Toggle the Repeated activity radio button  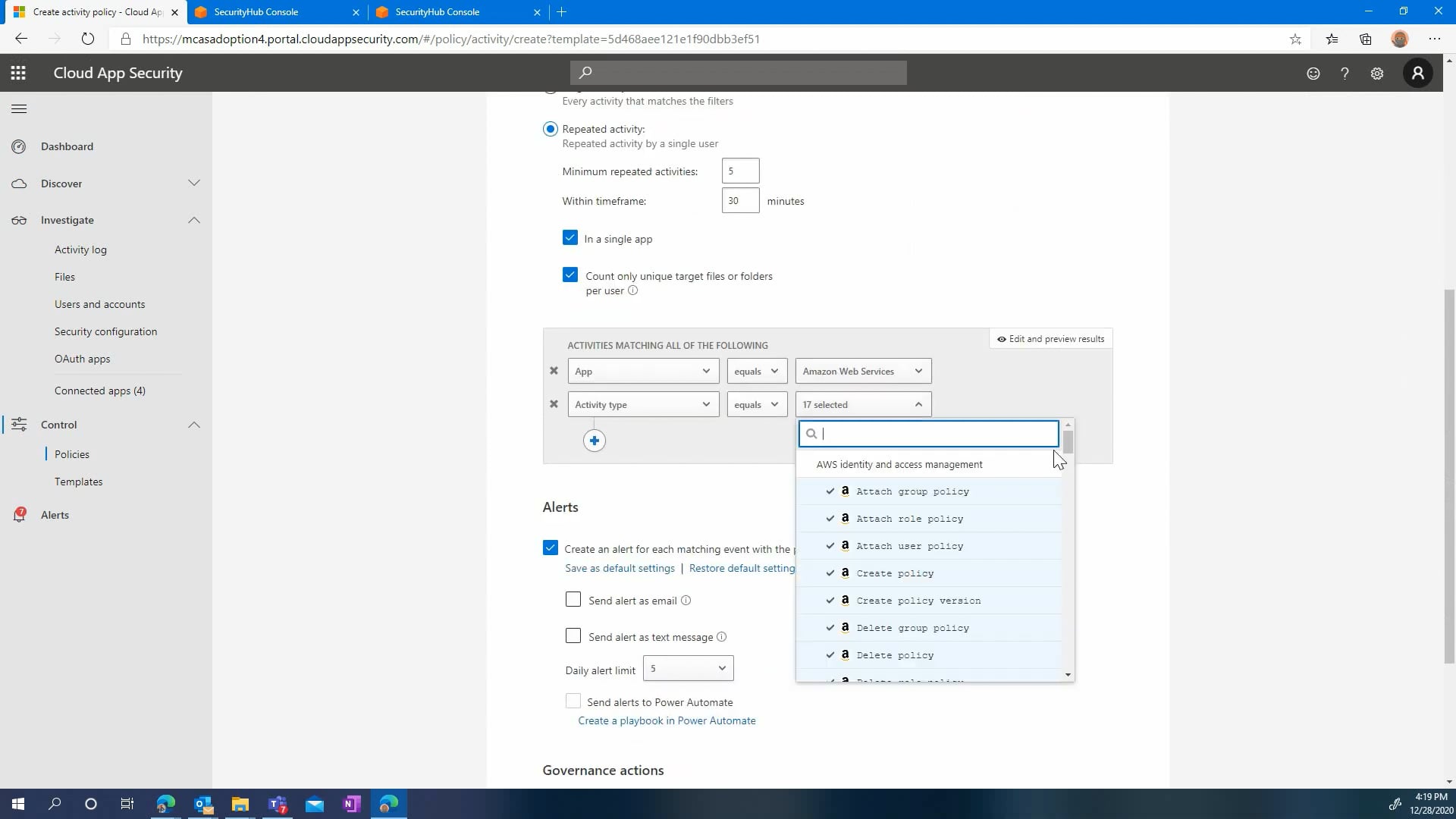[x=550, y=128]
